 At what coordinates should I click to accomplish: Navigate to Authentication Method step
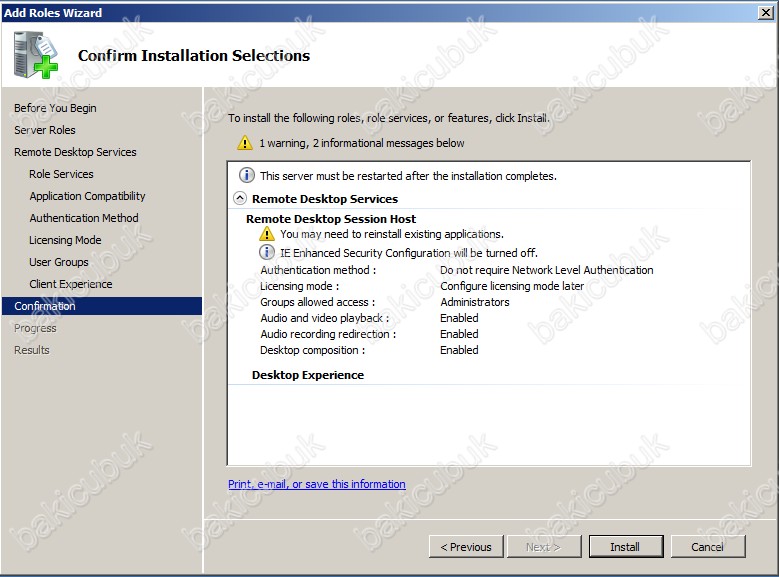(84, 218)
